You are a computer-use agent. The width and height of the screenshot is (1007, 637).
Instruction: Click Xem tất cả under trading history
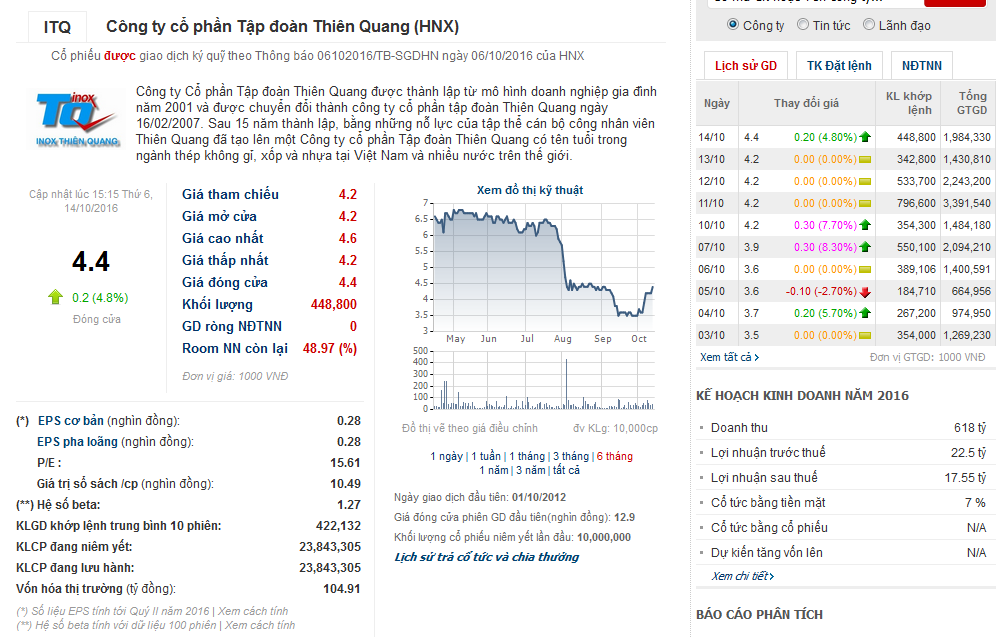click(x=730, y=357)
